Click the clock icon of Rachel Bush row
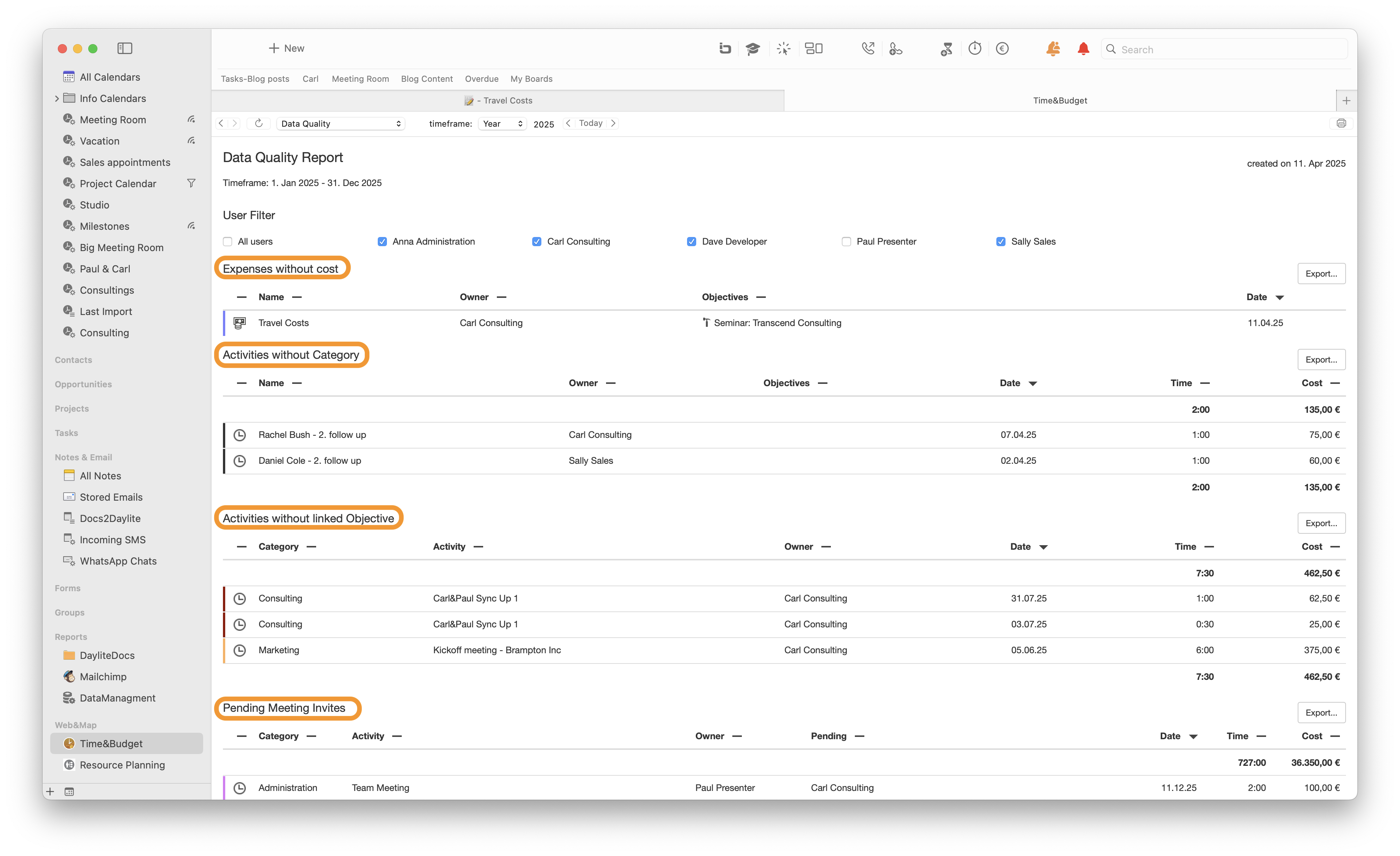The image size is (1400, 856). tap(240, 434)
